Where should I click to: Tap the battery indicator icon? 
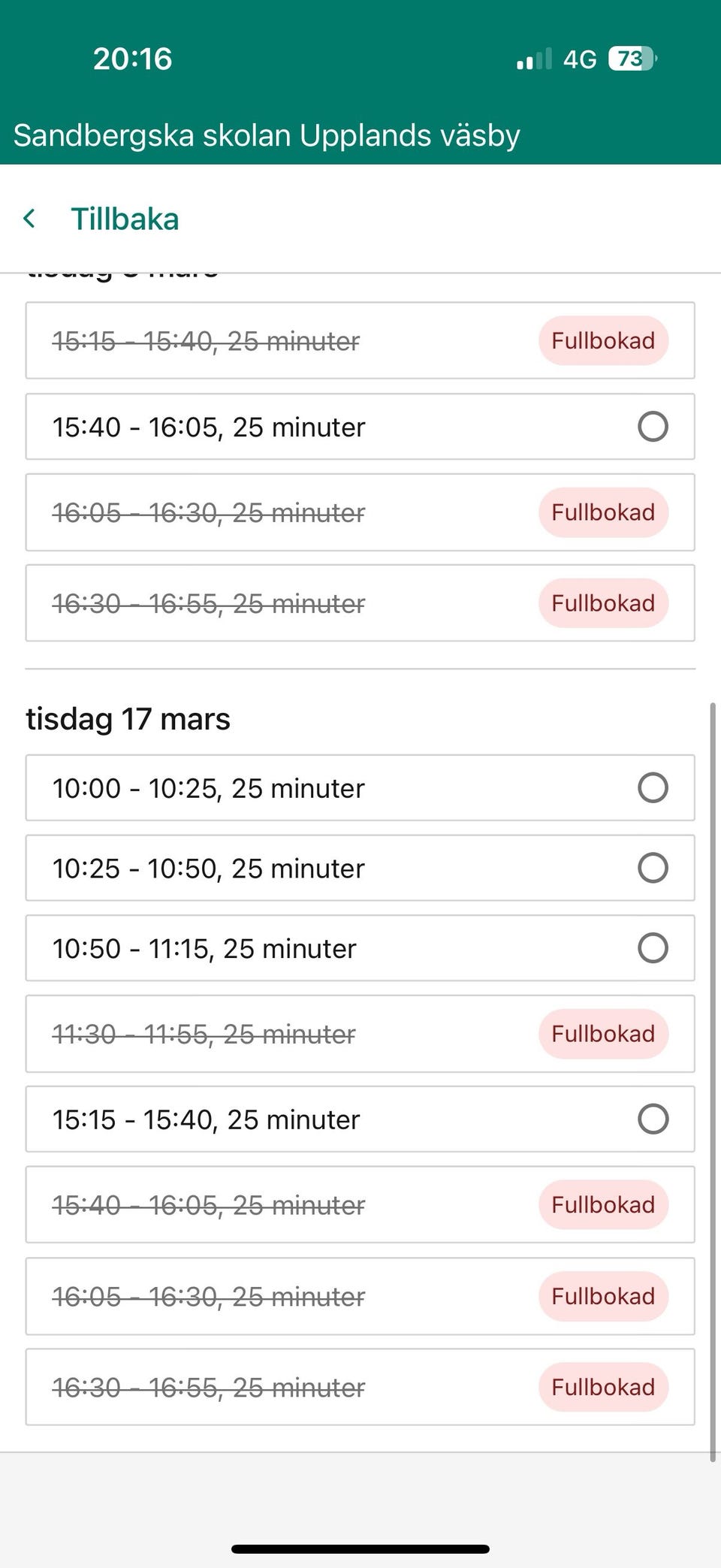(632, 59)
